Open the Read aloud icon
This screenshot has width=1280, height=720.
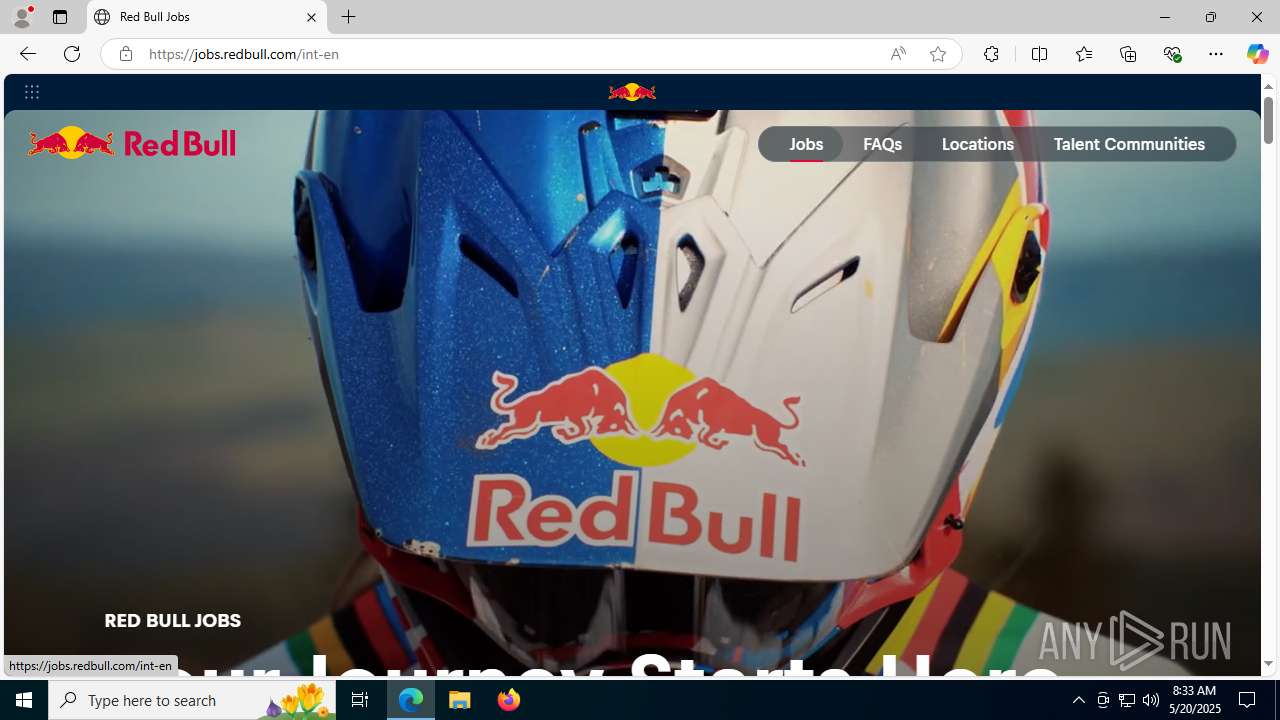(898, 54)
